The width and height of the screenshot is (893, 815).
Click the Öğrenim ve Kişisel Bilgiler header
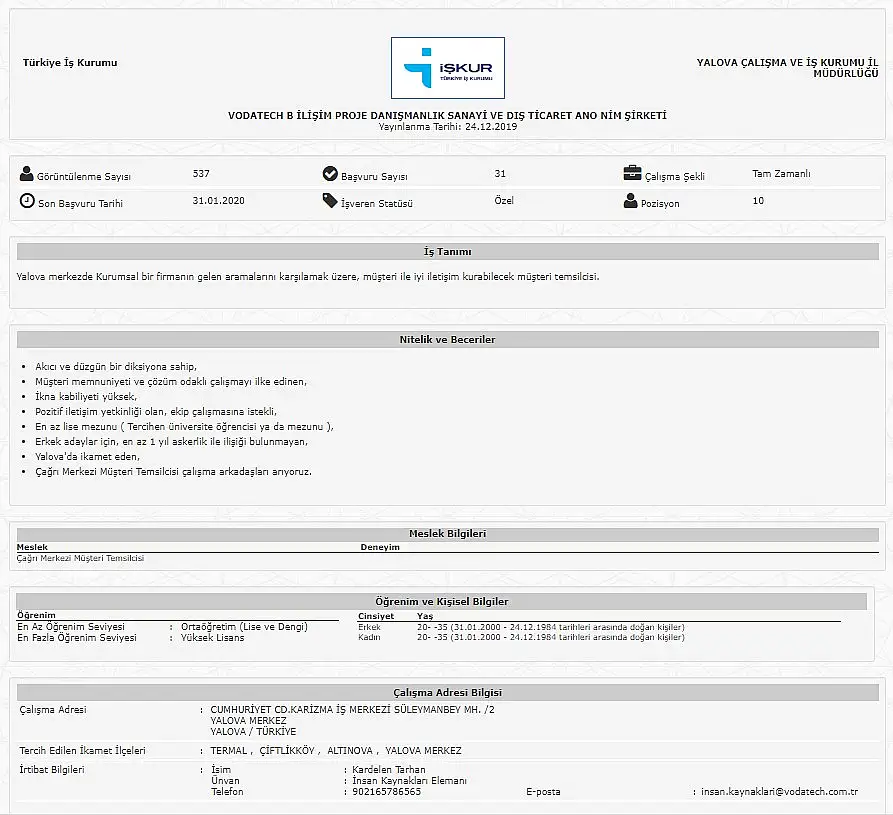pos(442,601)
